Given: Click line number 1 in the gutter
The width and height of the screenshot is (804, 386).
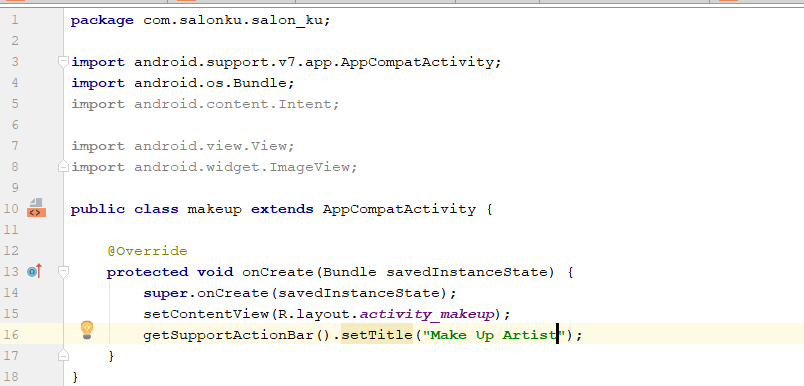Looking at the screenshot, I should [x=14, y=21].
